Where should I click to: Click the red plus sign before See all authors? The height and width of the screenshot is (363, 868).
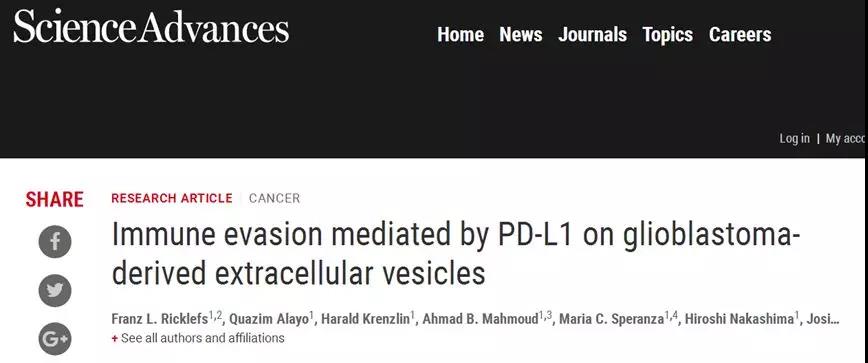(115, 339)
